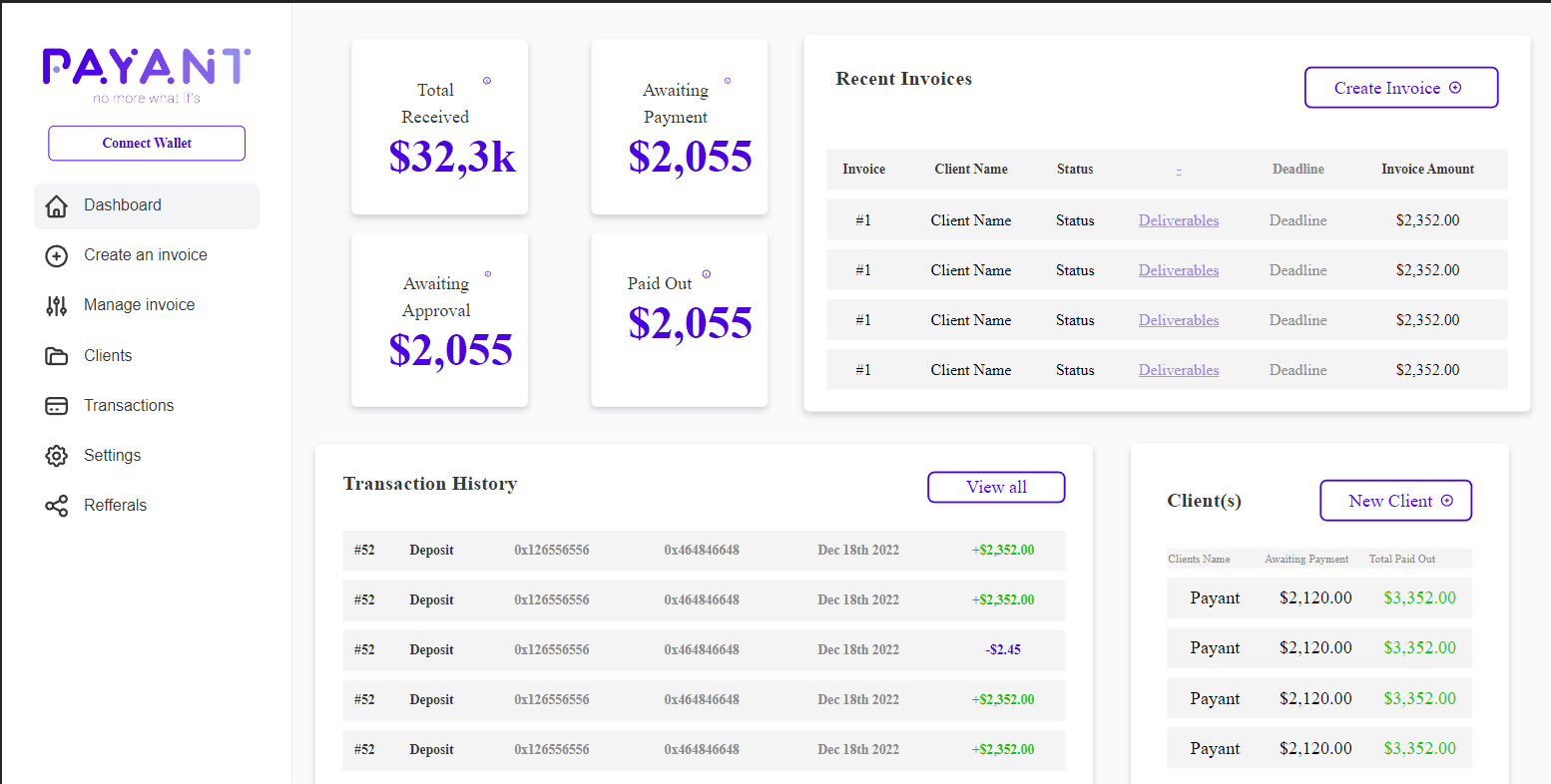Click the Dashboard home icon
The image size is (1551, 784).
[57, 205]
